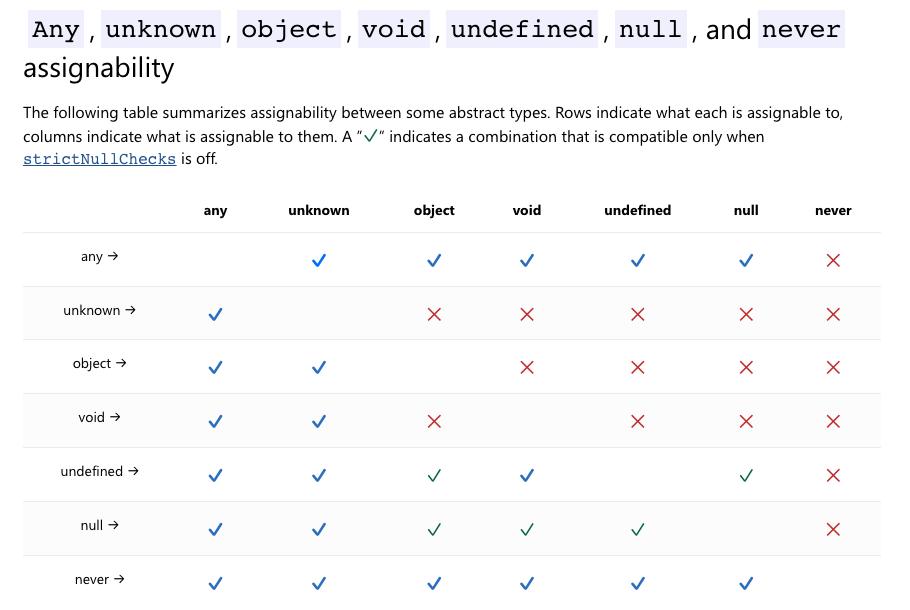The height and width of the screenshot is (610, 910).
Task: Click the green checkmark for undefined to object
Action: (434, 475)
